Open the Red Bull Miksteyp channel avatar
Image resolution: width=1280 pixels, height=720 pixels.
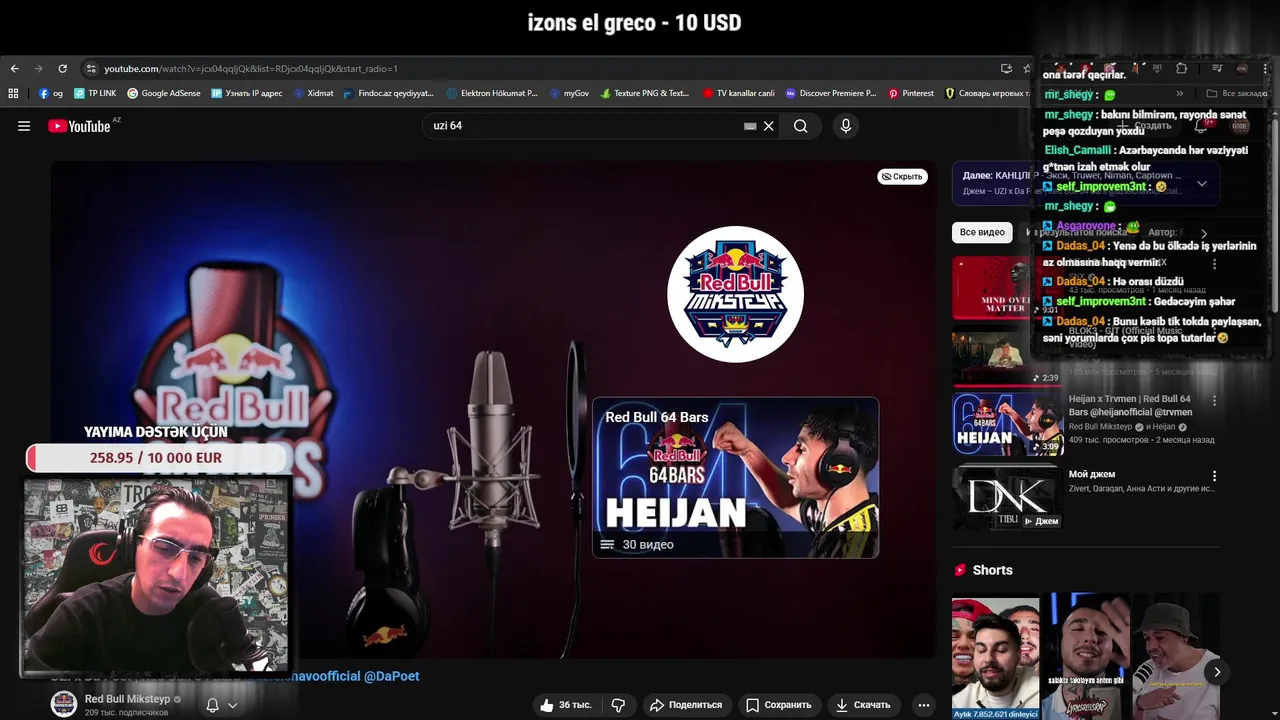[64, 704]
